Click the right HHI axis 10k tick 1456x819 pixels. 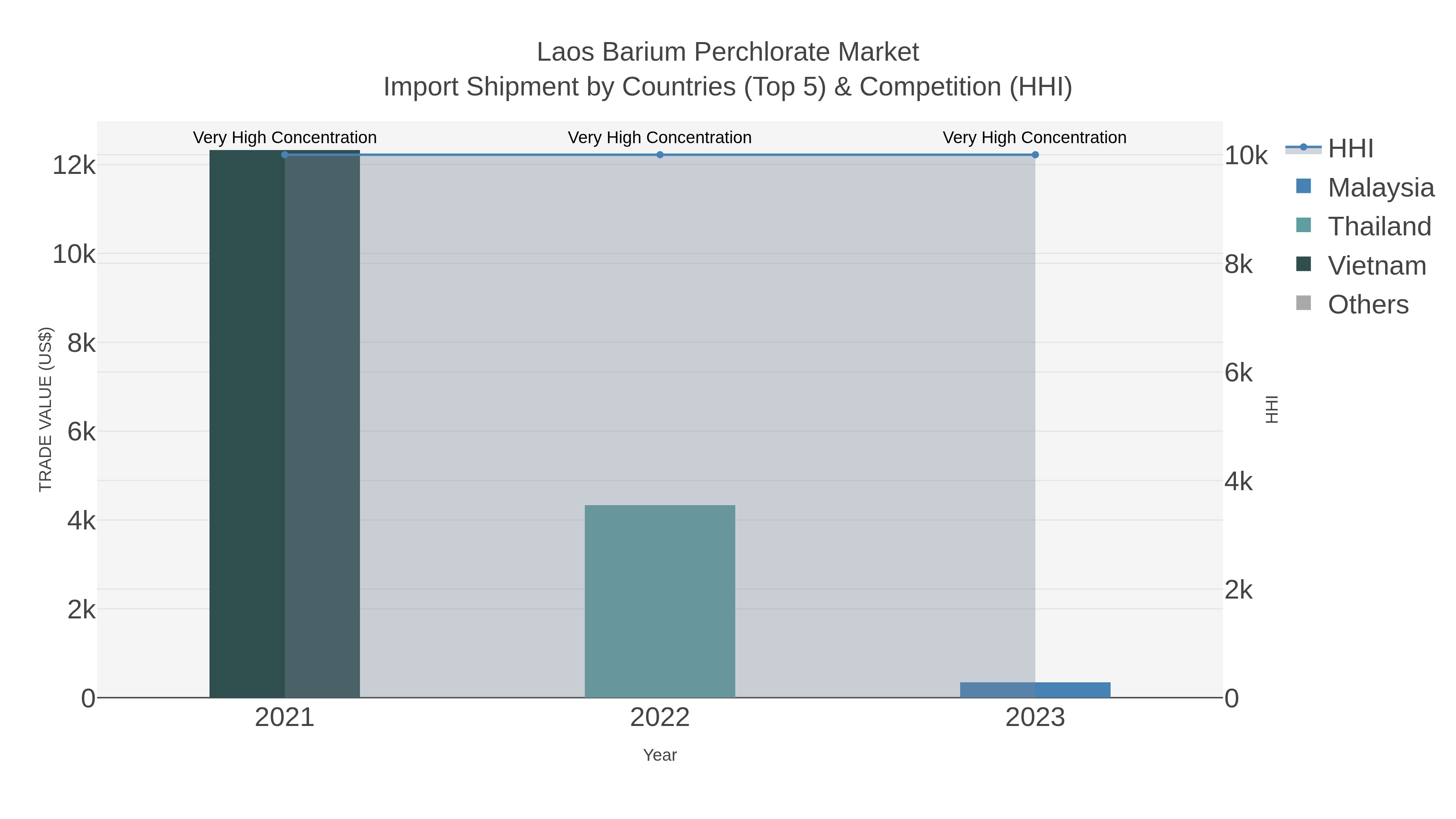(1246, 155)
